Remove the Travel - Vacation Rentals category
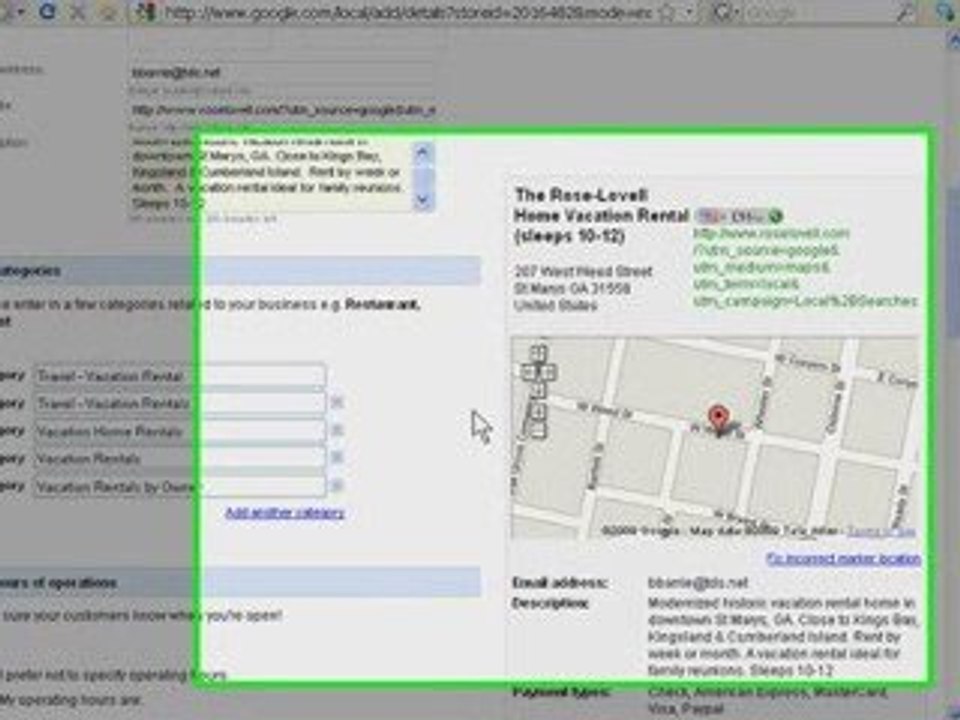Screen dimensions: 960x720 337,403
